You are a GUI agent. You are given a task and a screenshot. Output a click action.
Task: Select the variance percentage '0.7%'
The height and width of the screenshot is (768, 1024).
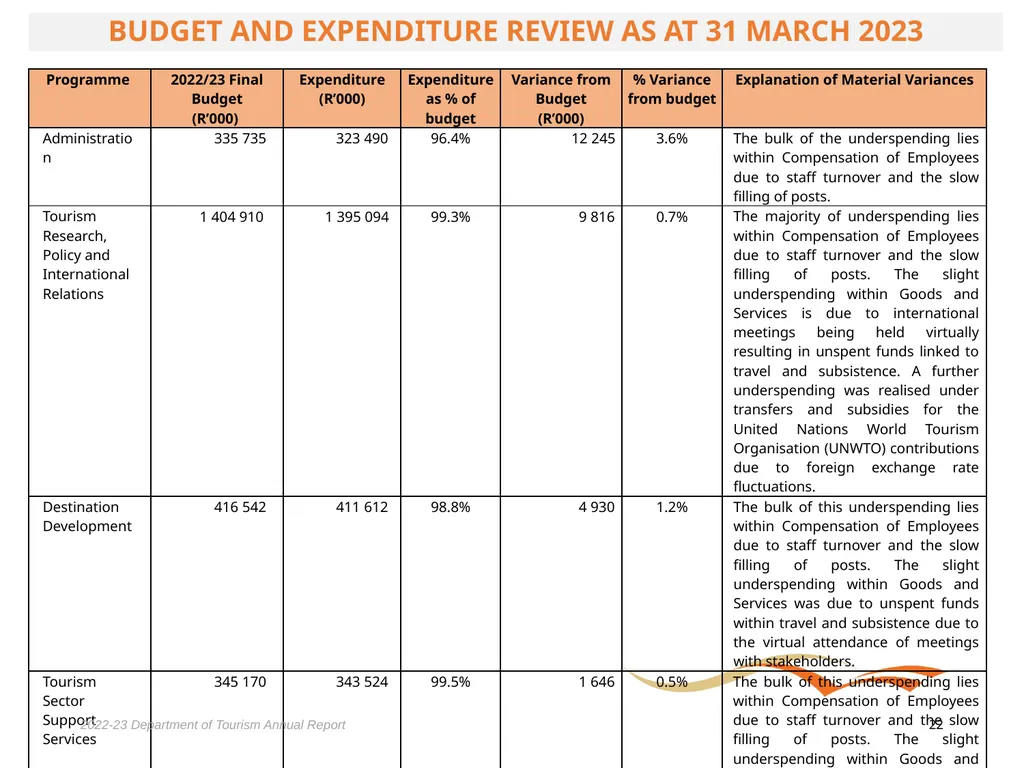point(671,217)
